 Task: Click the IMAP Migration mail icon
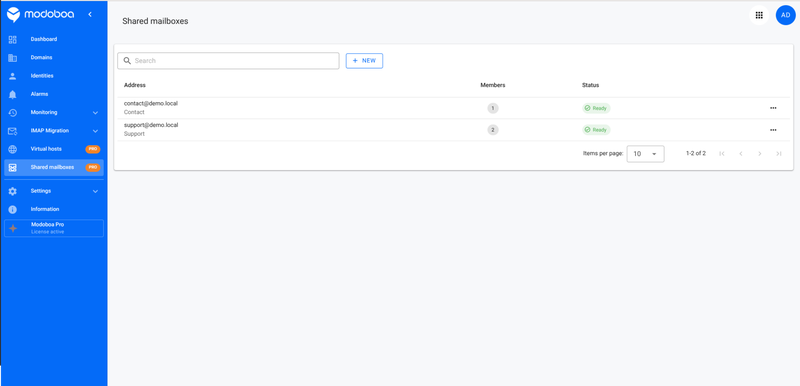[x=13, y=131]
